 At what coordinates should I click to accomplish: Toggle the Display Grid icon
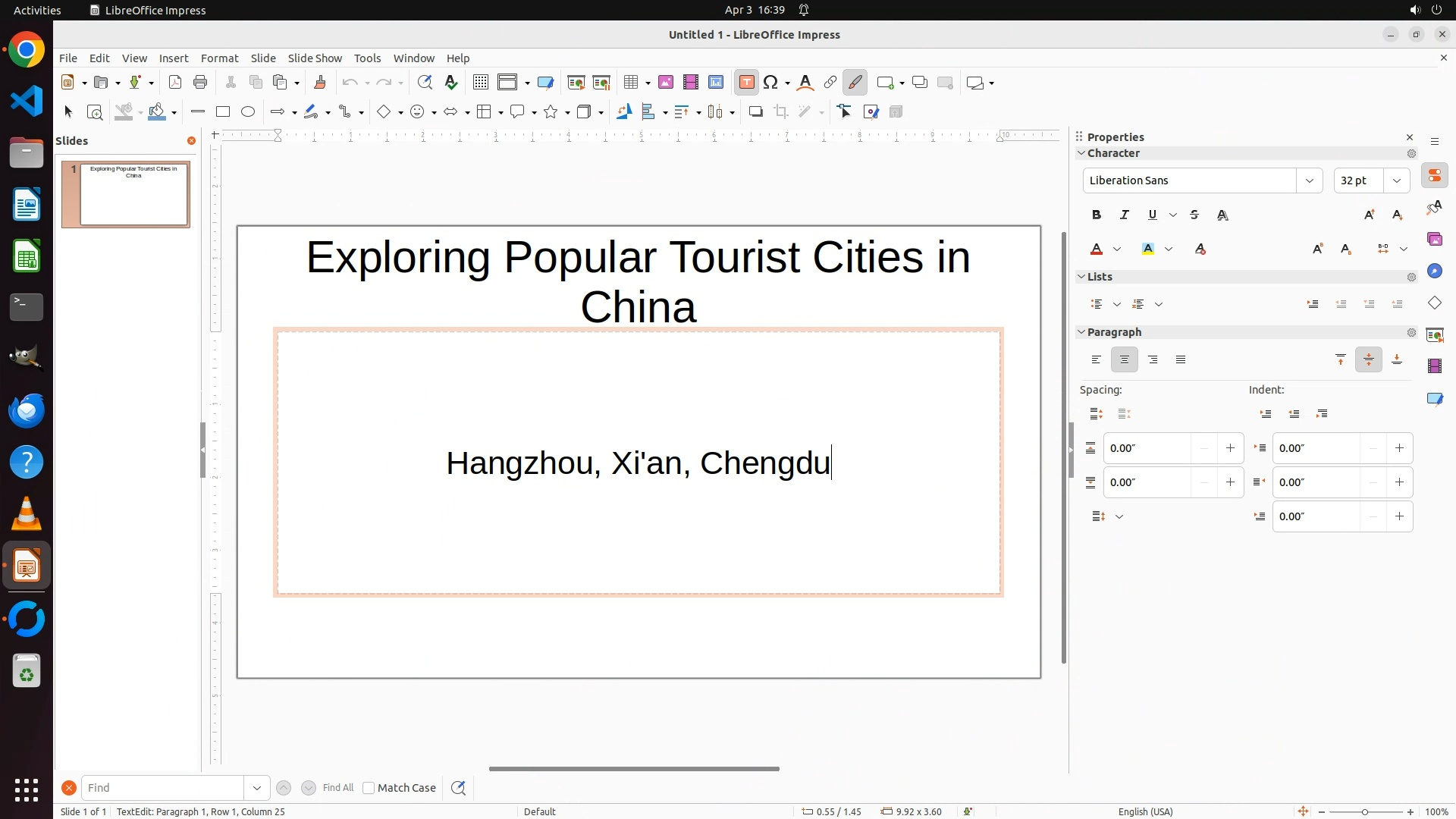[x=480, y=83]
